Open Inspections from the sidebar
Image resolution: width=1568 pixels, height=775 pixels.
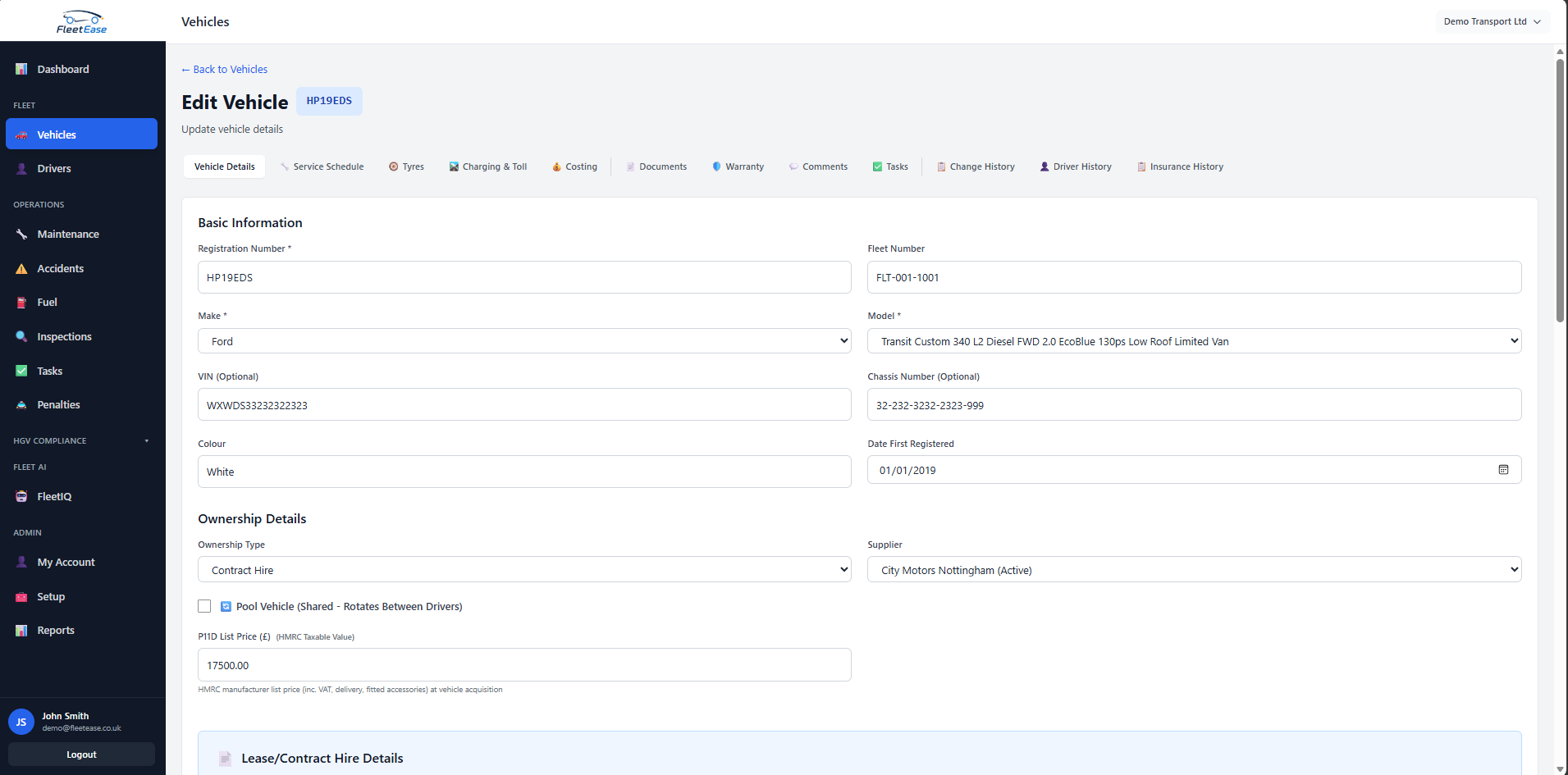click(x=82, y=337)
